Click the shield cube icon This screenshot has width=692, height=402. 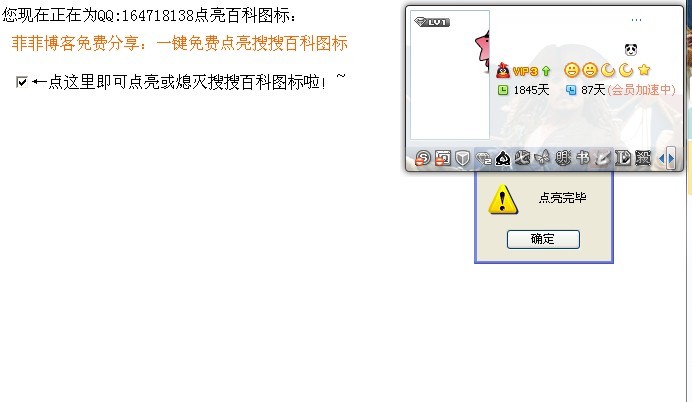click(x=462, y=158)
